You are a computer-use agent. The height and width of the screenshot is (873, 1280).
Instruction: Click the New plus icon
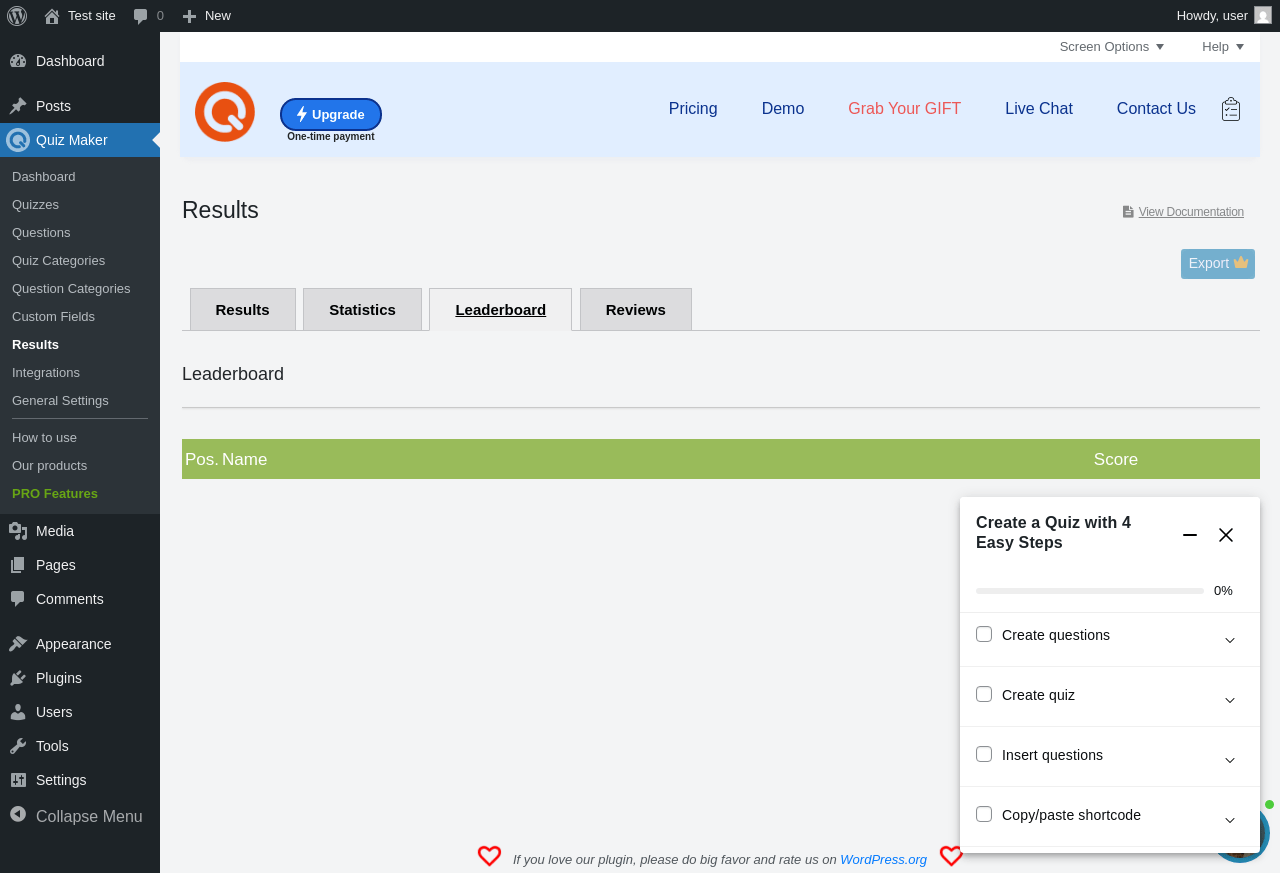(189, 16)
